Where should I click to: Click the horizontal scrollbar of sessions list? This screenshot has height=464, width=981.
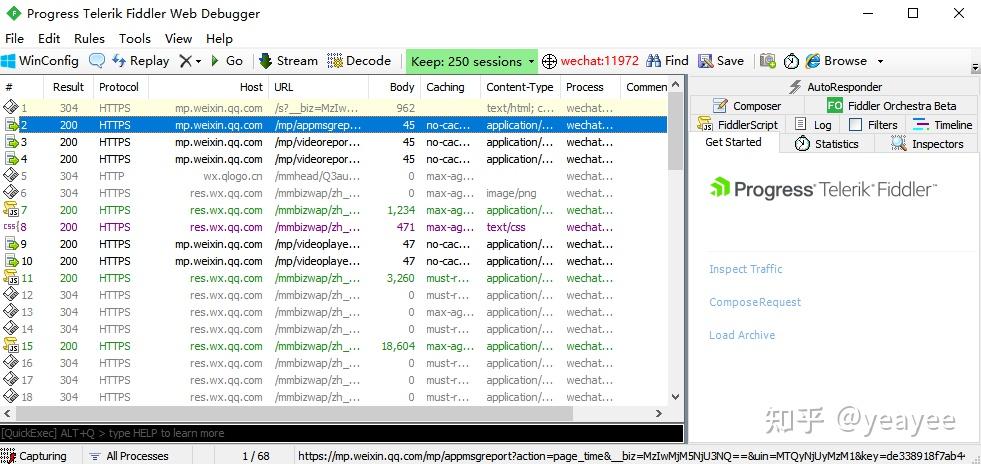tap(295, 413)
